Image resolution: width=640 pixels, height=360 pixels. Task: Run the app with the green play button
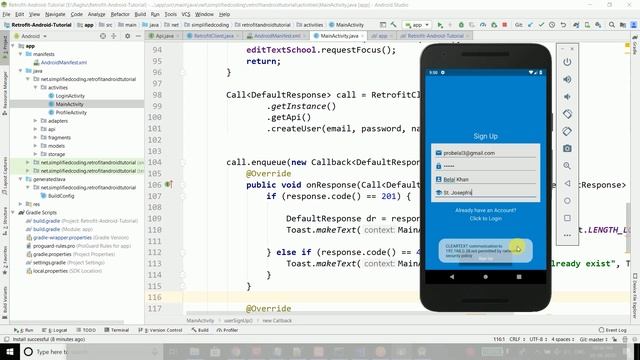(440, 25)
